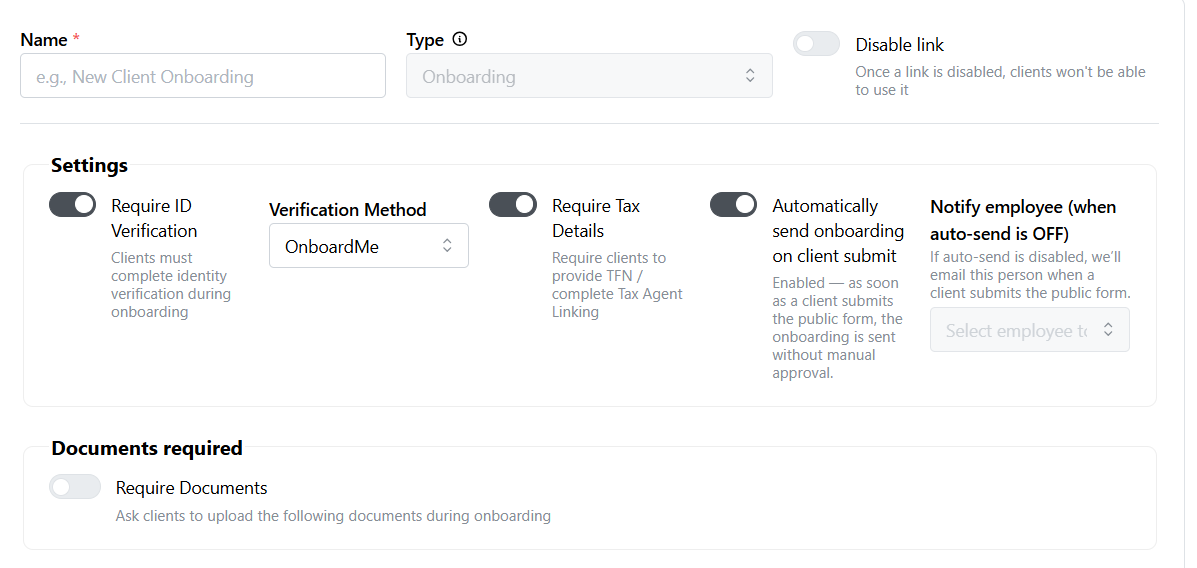Click the info icon beside Type

coord(460,40)
